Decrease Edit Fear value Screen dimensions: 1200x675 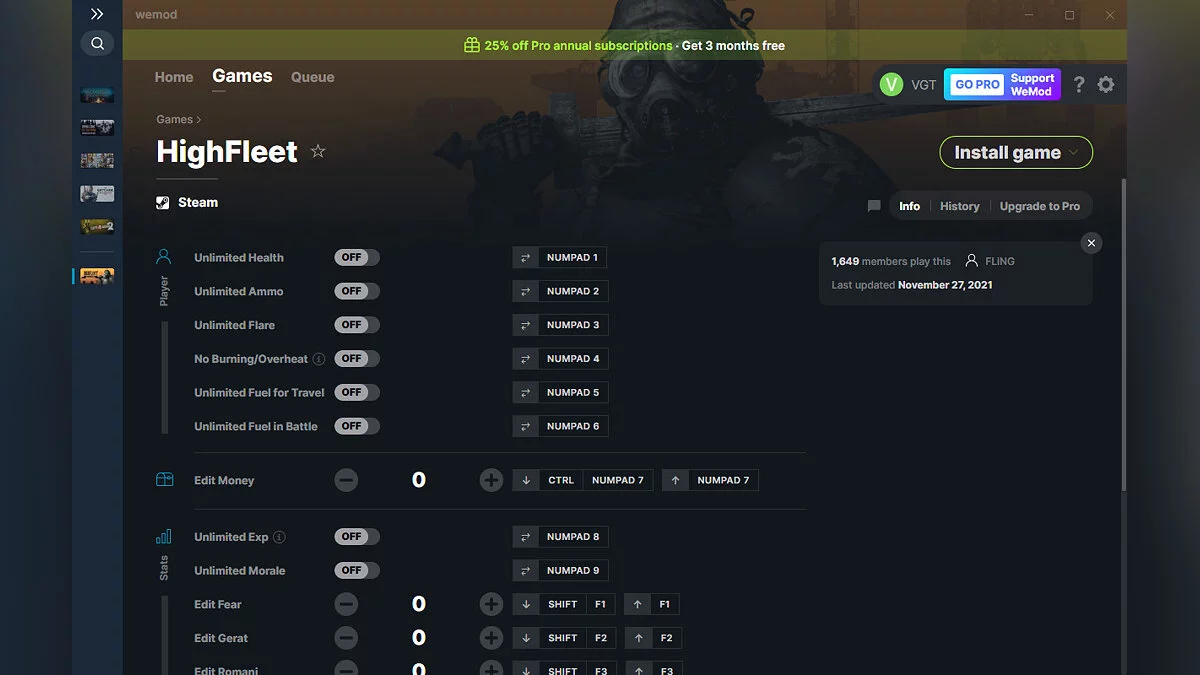346,604
